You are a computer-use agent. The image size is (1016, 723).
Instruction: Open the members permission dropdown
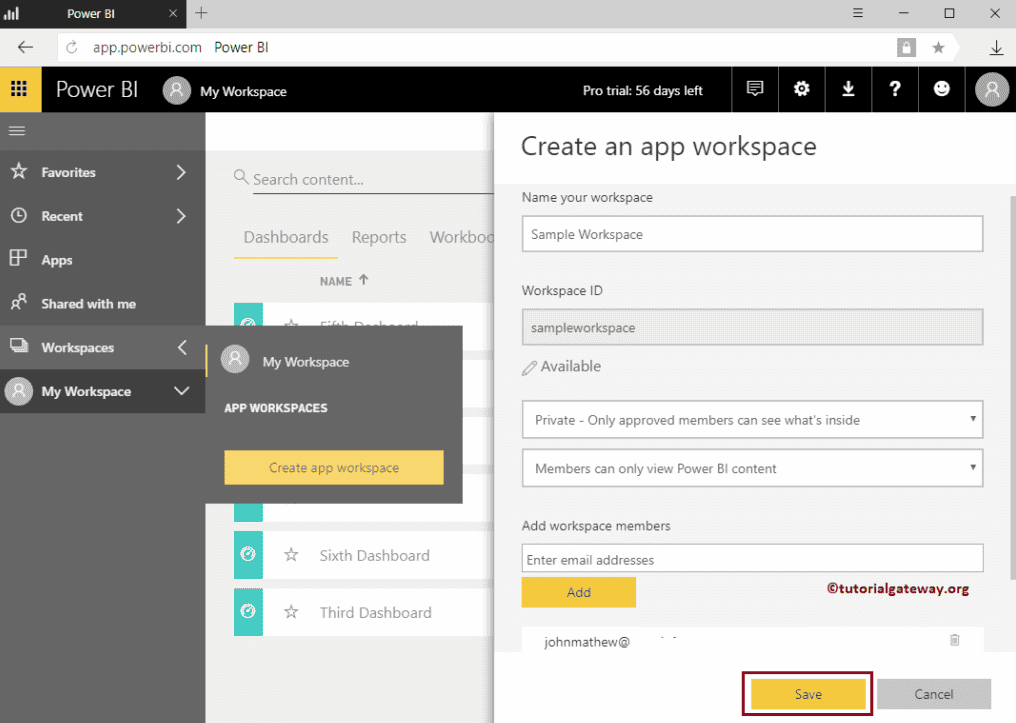pos(752,468)
